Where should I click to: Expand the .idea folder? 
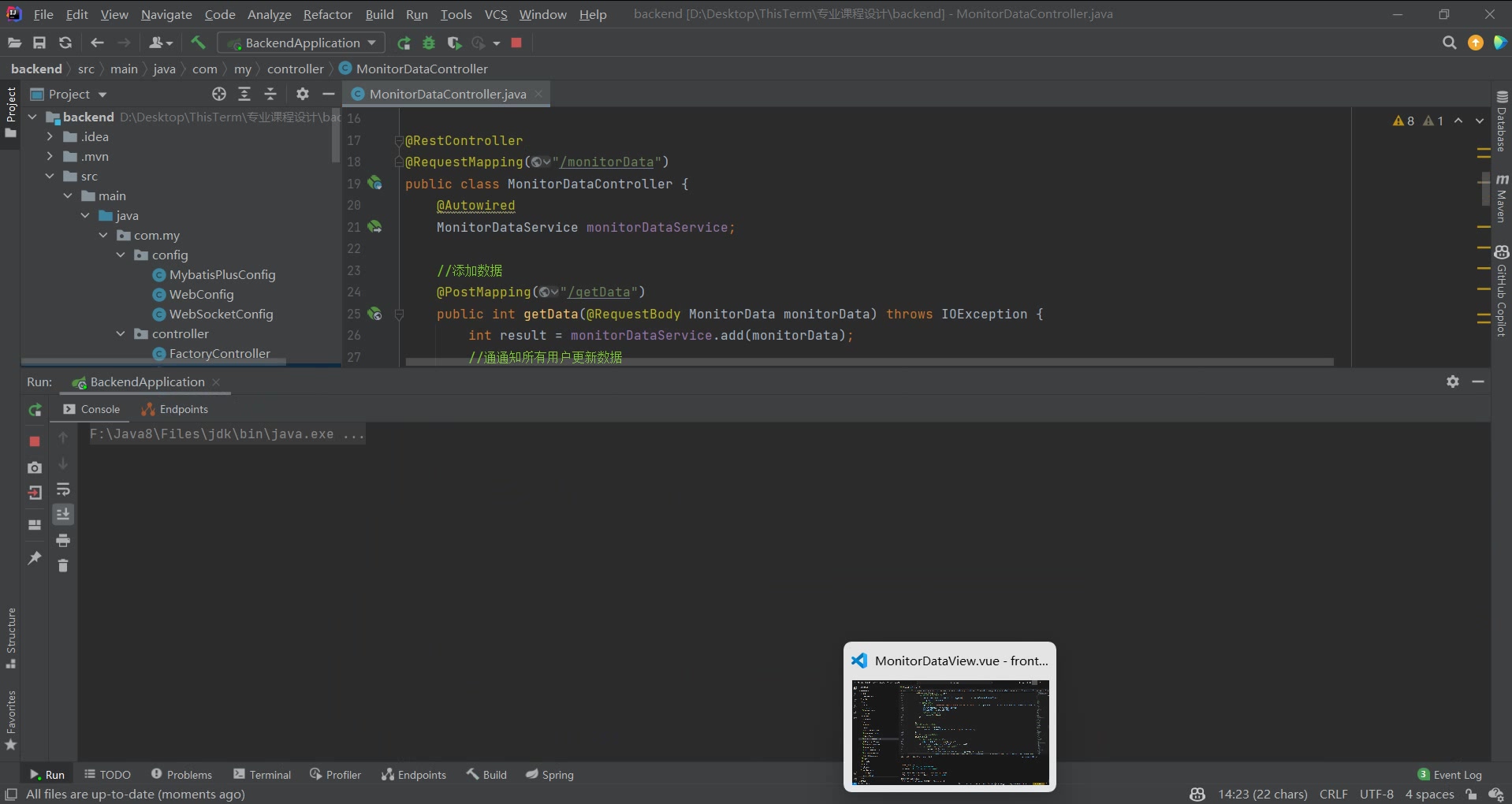(50, 137)
